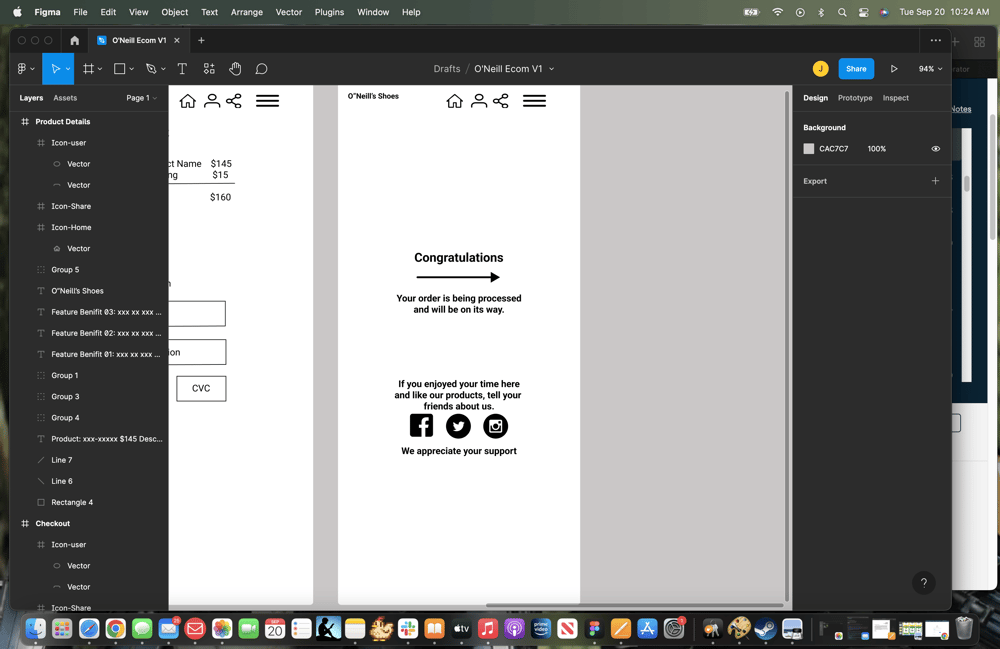
Task: Open the Comment tool
Action: click(261, 68)
